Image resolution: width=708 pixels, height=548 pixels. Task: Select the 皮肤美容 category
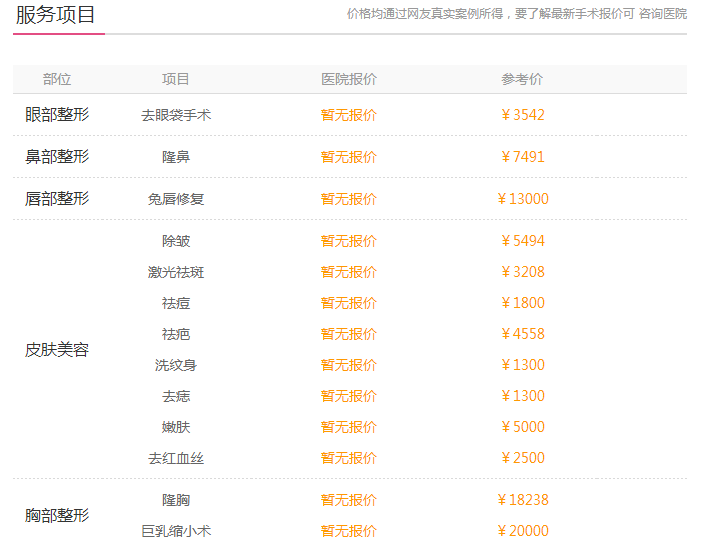pos(57,350)
